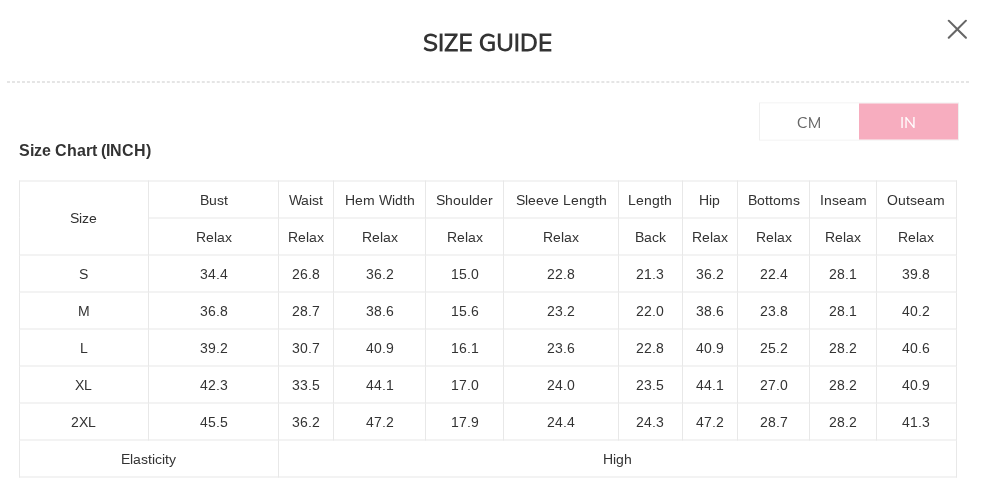Click the Elasticity row label
The image size is (981, 489).
[x=148, y=459]
